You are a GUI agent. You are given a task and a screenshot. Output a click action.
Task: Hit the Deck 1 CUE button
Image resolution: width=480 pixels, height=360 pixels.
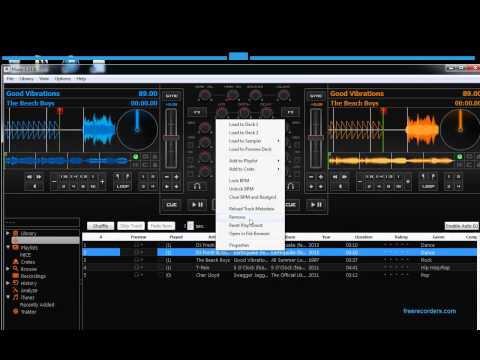[x=172, y=204]
